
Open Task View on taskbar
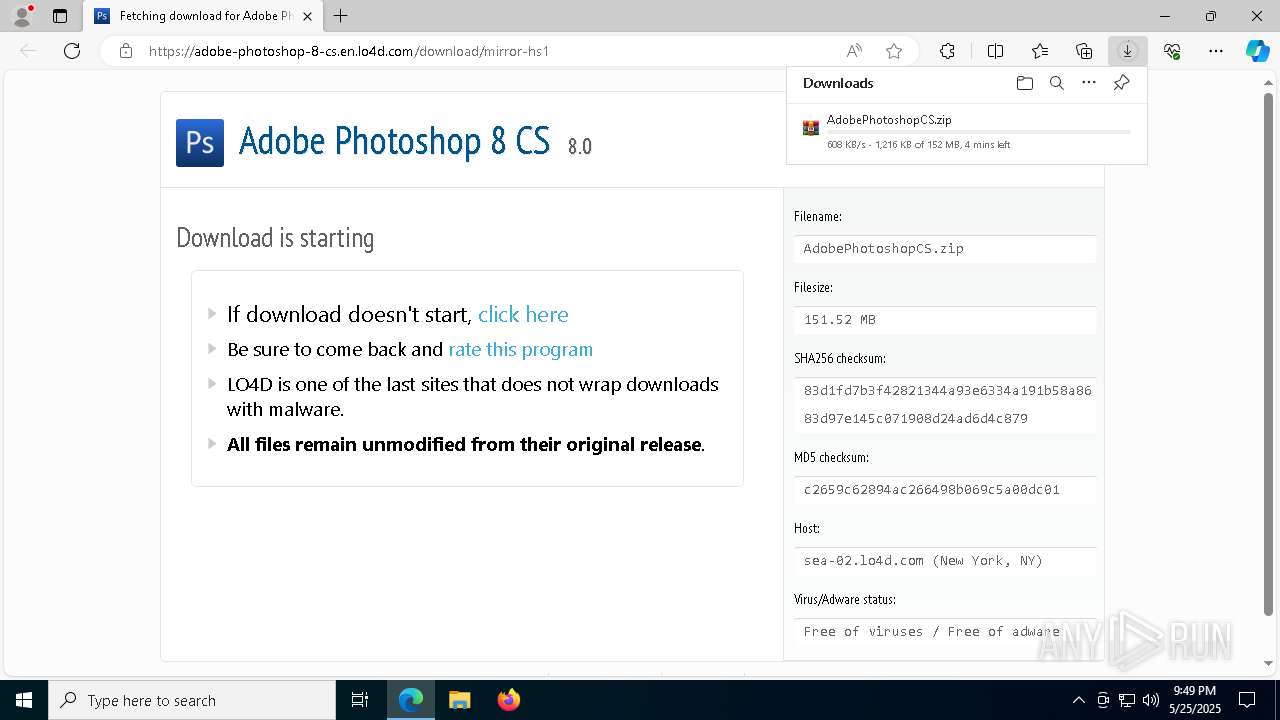(360, 700)
